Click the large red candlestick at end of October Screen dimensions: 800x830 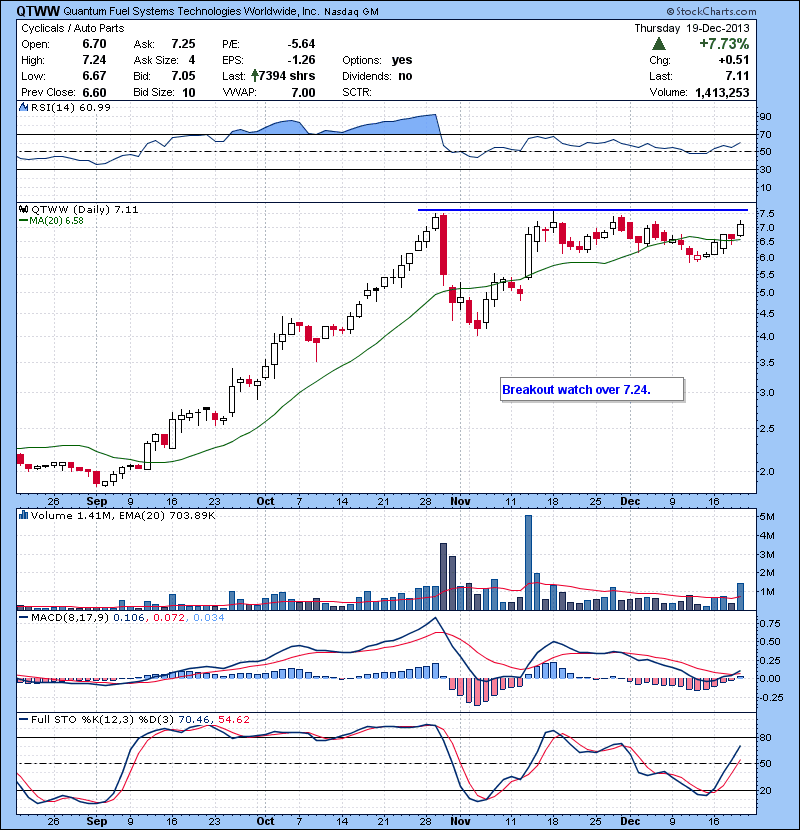(x=444, y=245)
